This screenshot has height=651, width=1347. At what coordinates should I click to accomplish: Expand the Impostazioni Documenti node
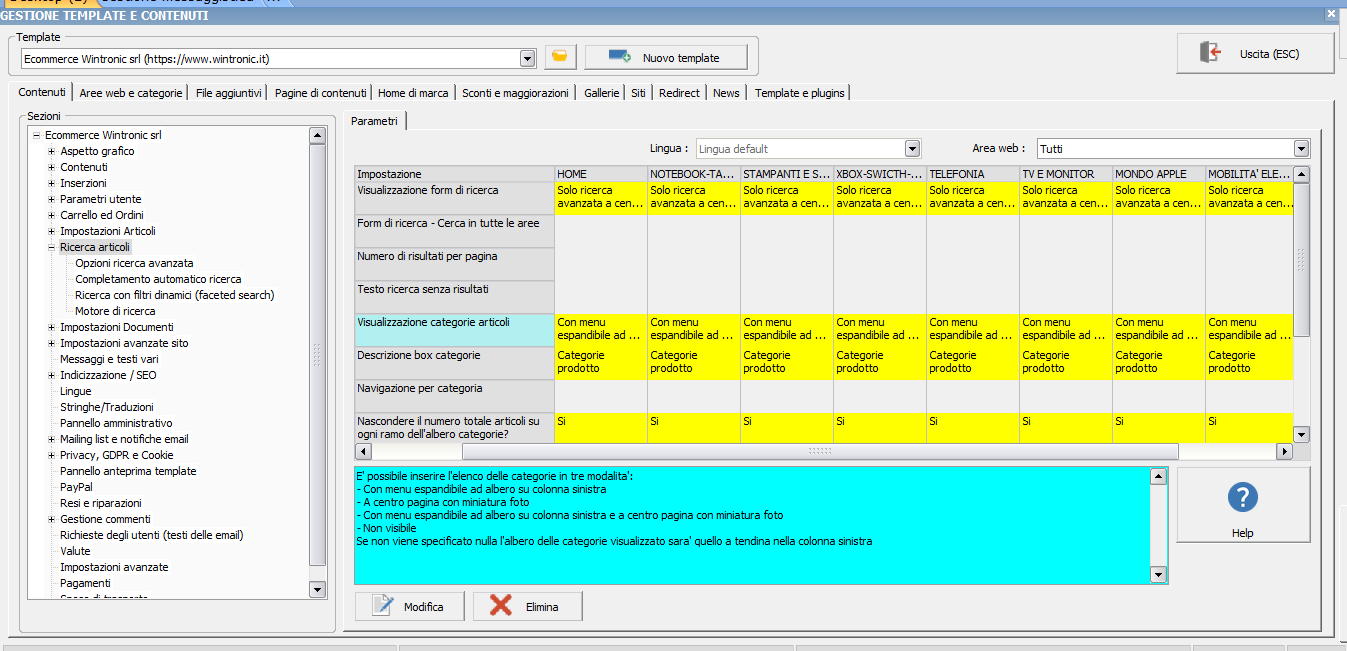point(52,327)
